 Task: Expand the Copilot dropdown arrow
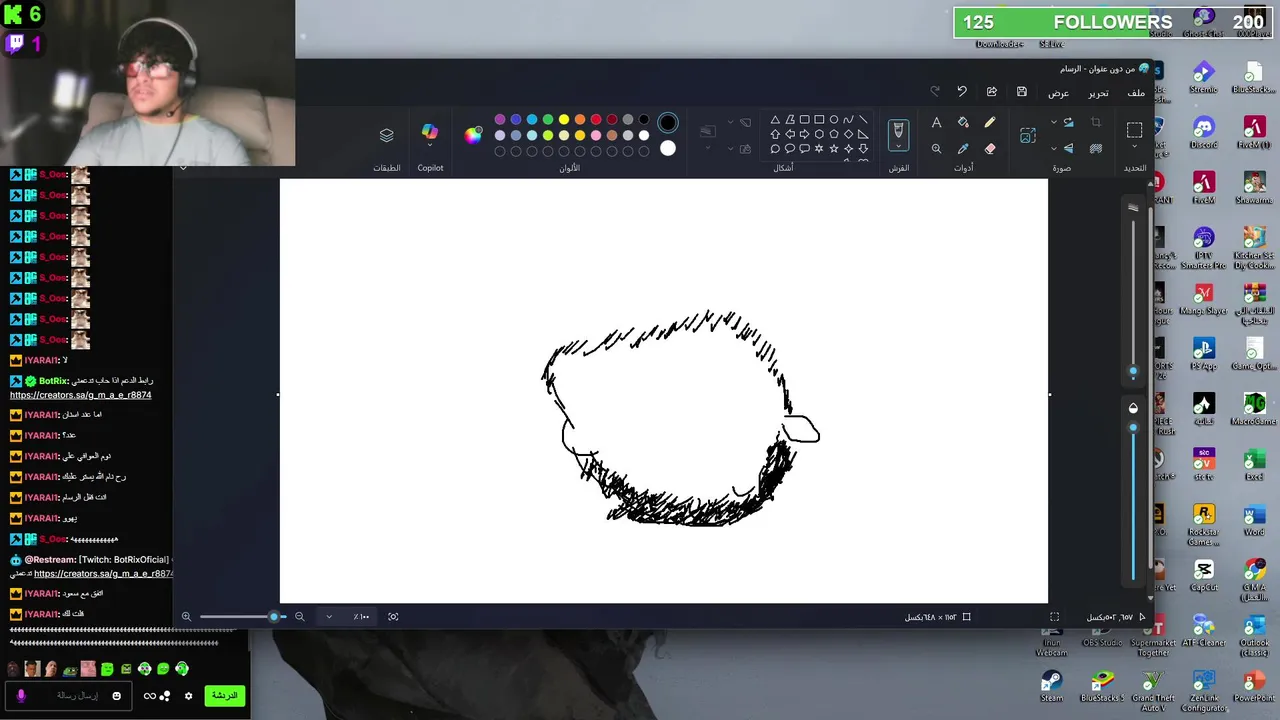pyautogui.click(x=430, y=145)
